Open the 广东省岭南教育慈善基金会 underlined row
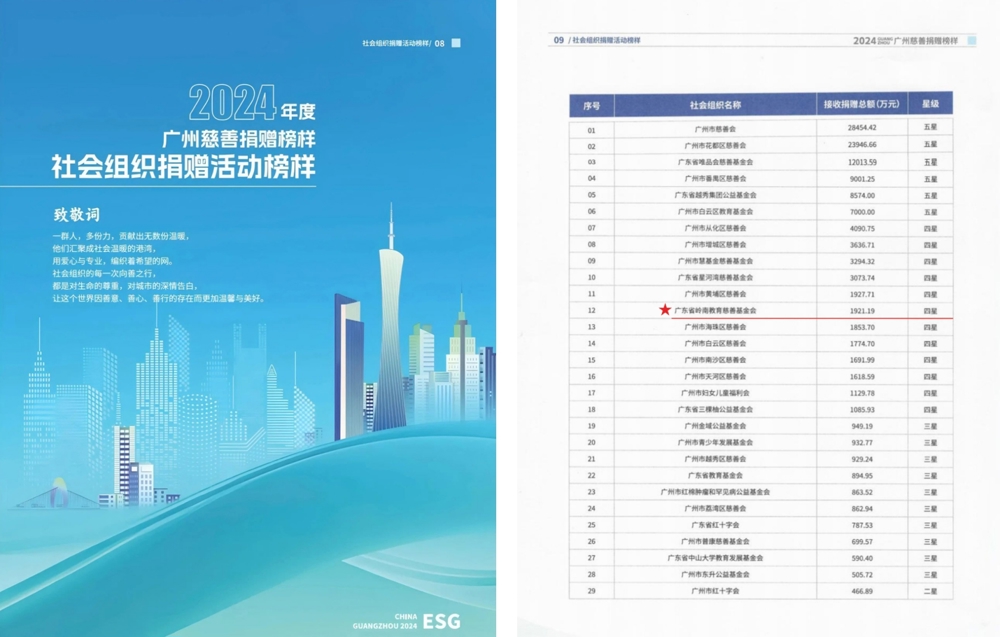Screen dimensions: 1000x637 (715, 311)
